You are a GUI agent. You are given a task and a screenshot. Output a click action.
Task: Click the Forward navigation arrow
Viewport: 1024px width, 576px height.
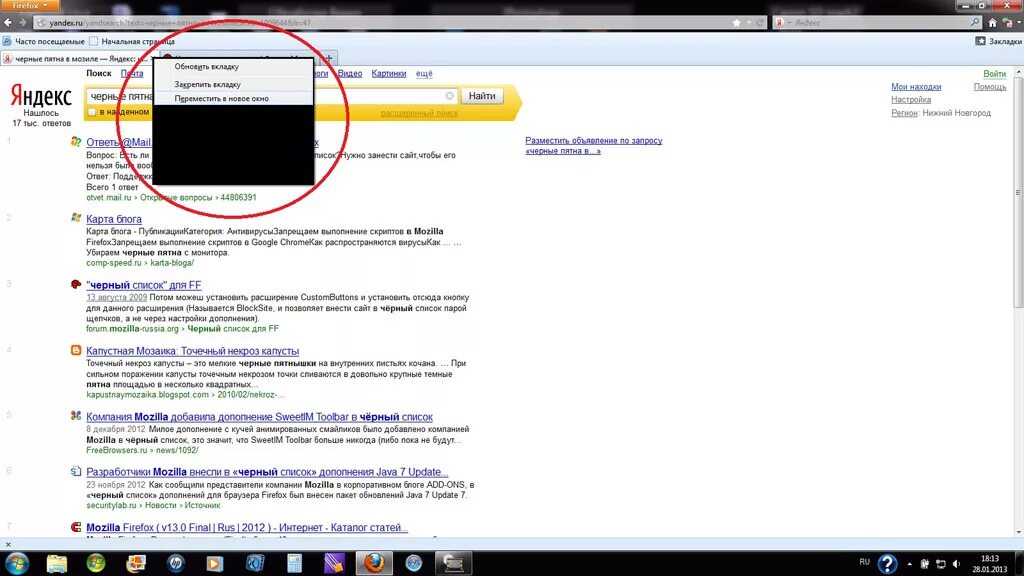click(x=23, y=22)
